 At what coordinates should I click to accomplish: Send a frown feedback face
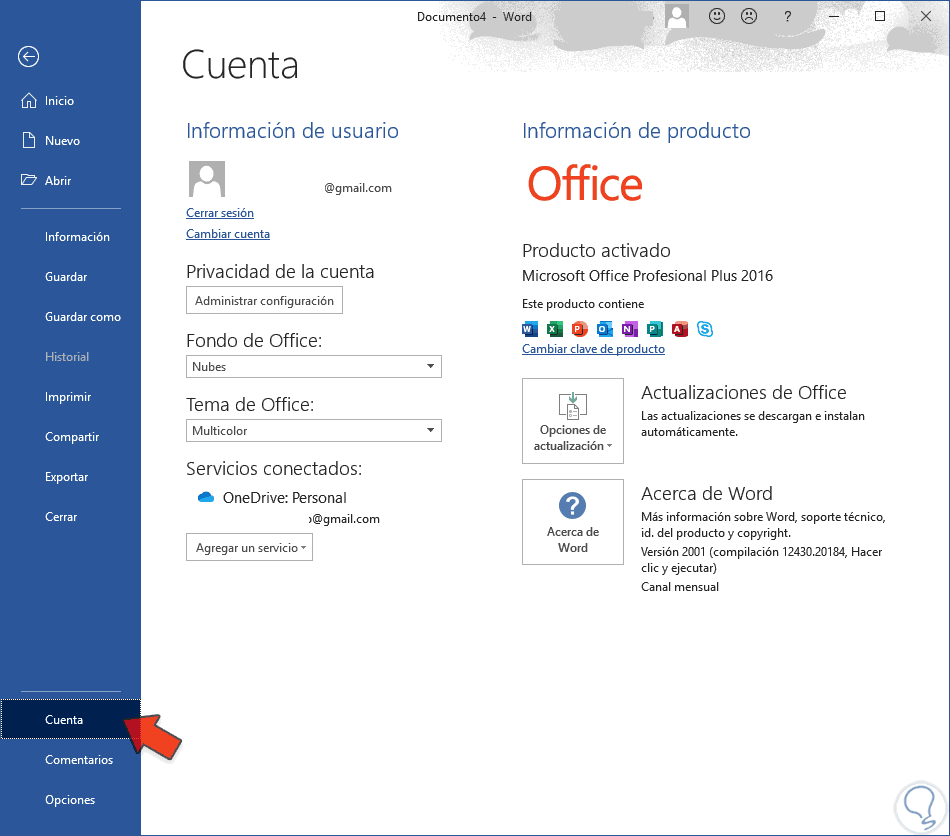coord(749,16)
